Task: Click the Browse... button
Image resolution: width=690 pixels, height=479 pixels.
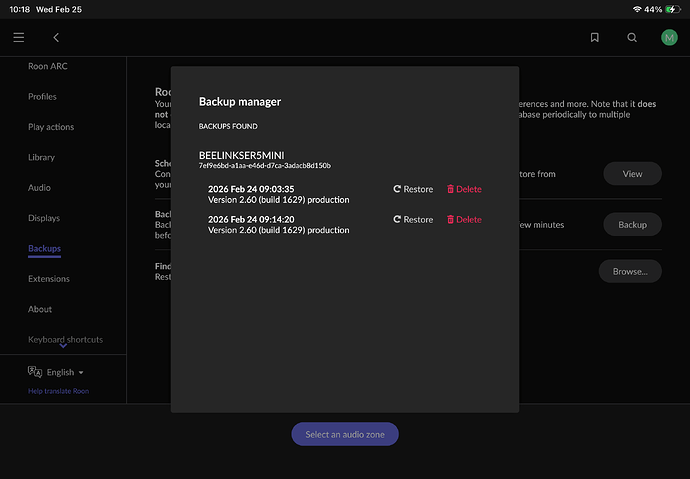Action: (630, 271)
